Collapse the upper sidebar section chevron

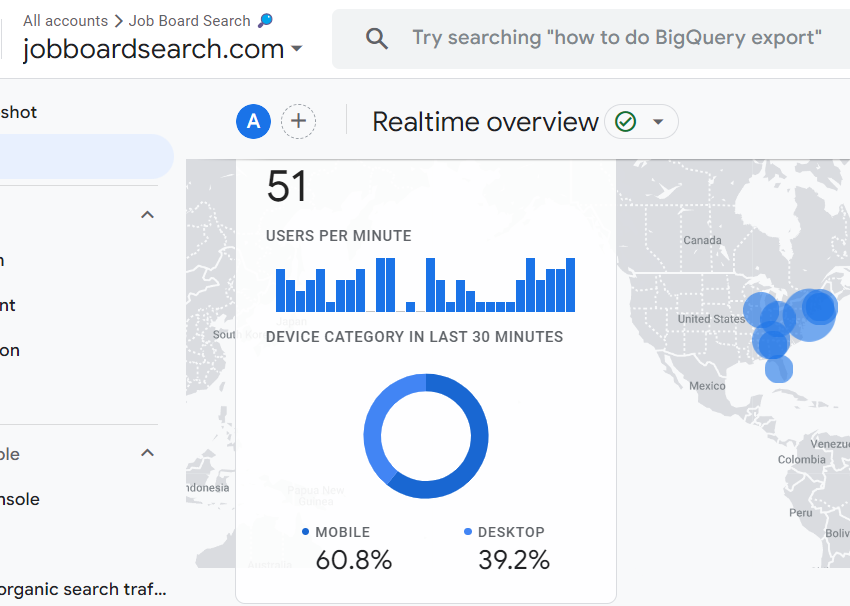pyautogui.click(x=147, y=215)
